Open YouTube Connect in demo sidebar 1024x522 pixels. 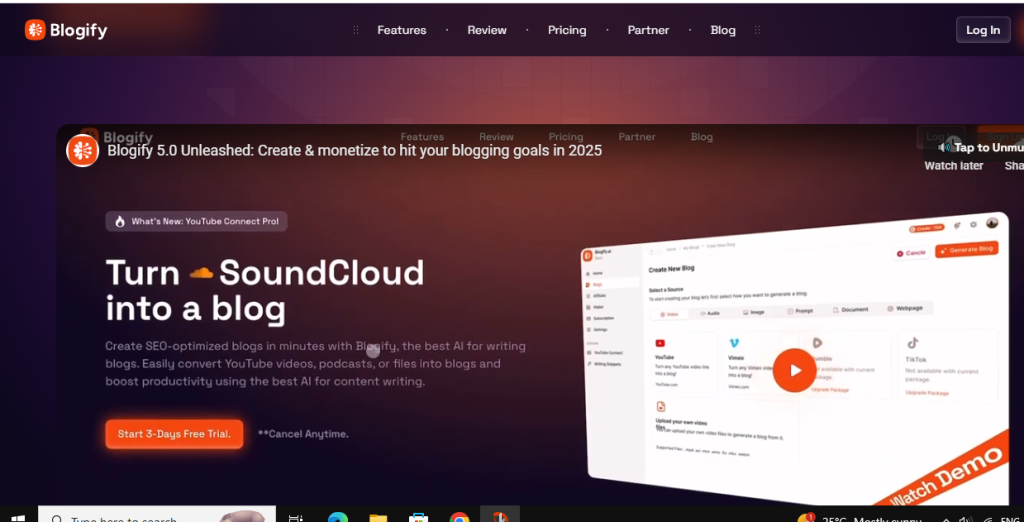click(606, 353)
